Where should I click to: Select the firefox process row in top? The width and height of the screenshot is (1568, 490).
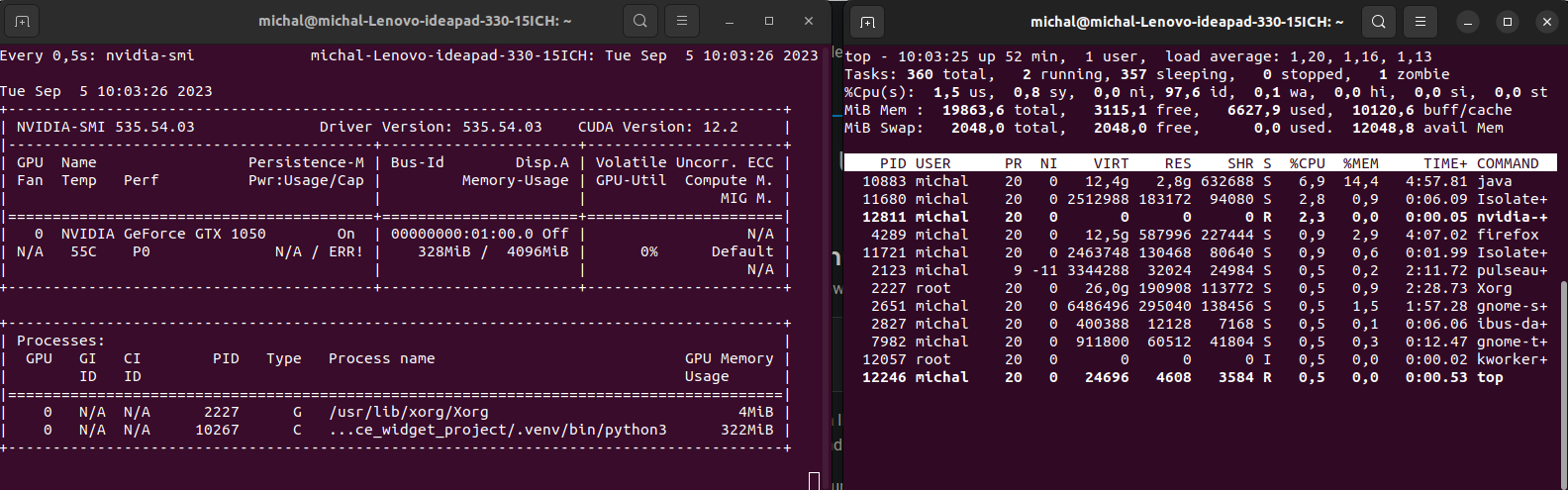tap(1200, 235)
